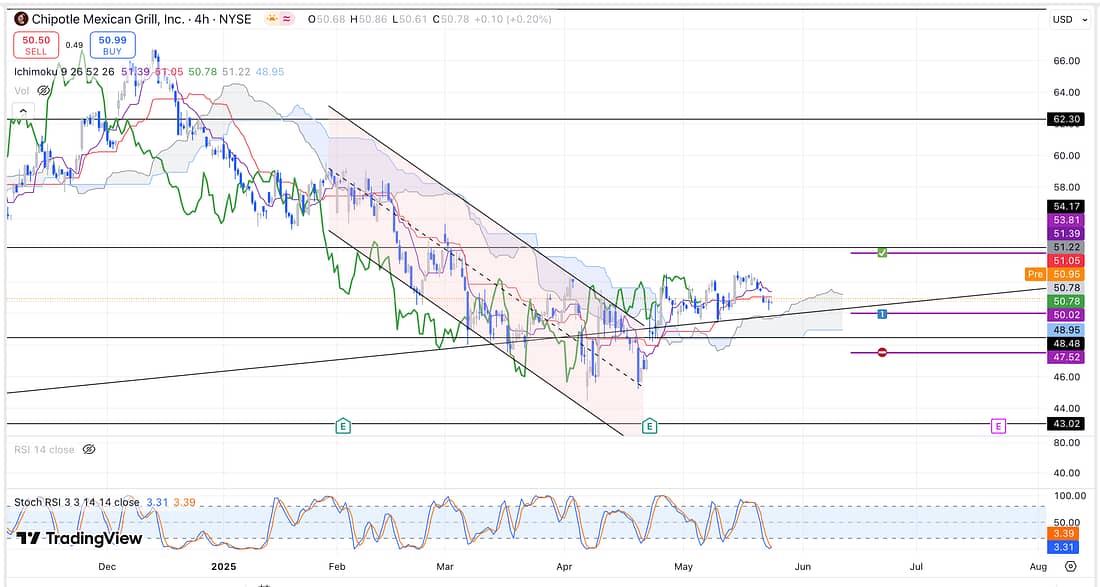1100x587 pixels.
Task: Collapse the indicator legend with the chevron
Action: pyautogui.click(x=22, y=111)
